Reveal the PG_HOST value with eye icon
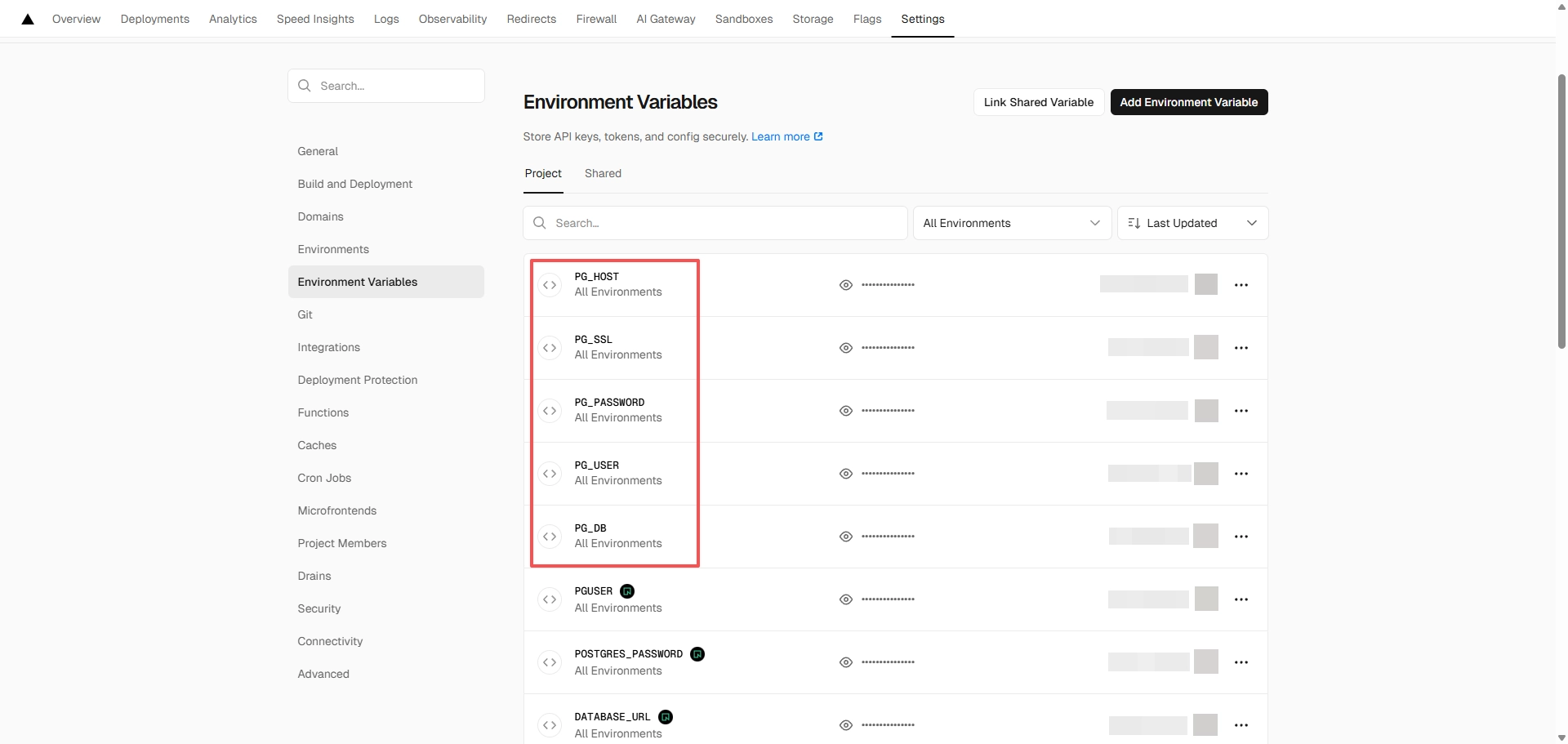The width and height of the screenshot is (1568, 744). 846,285
